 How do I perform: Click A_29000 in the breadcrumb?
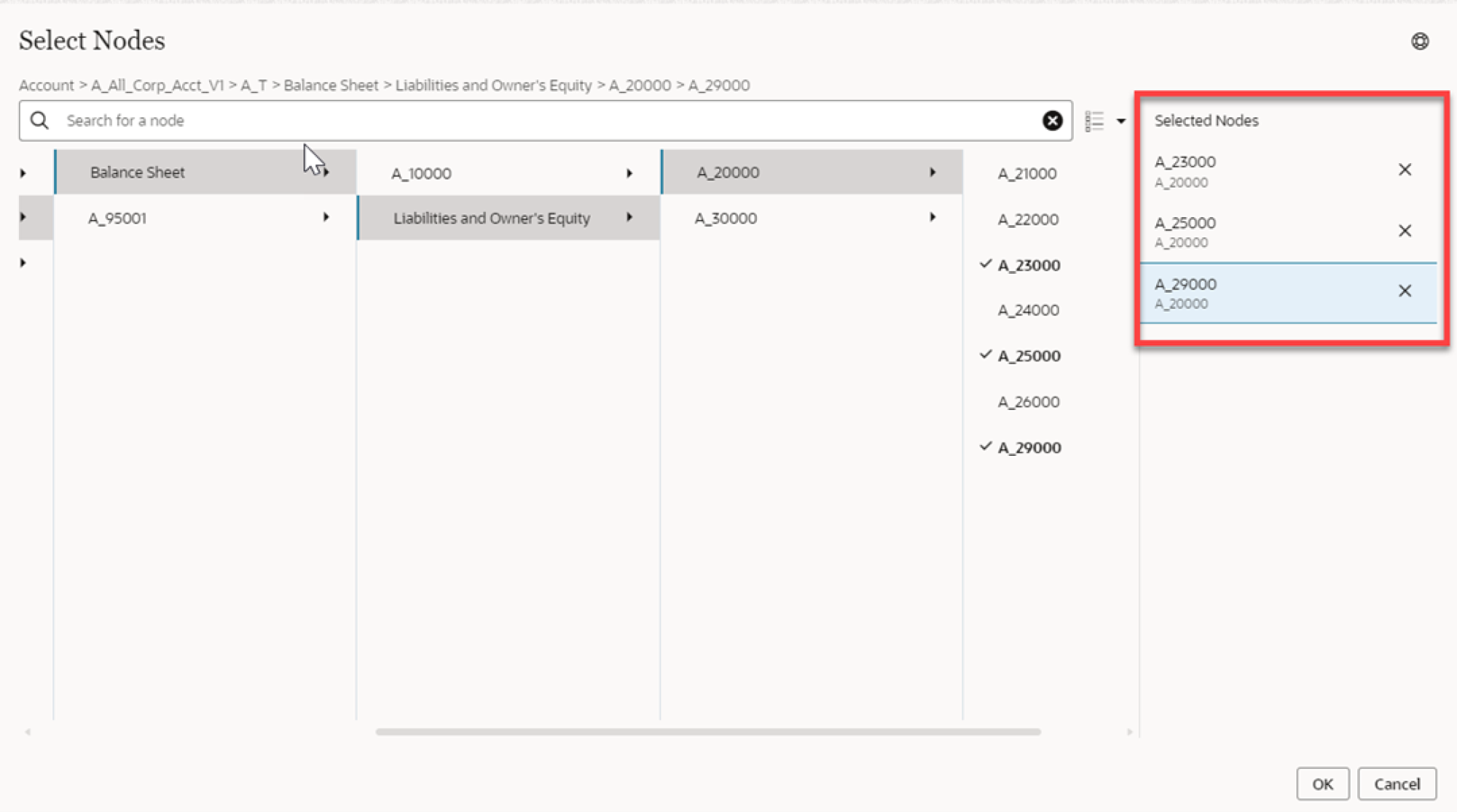[719, 85]
